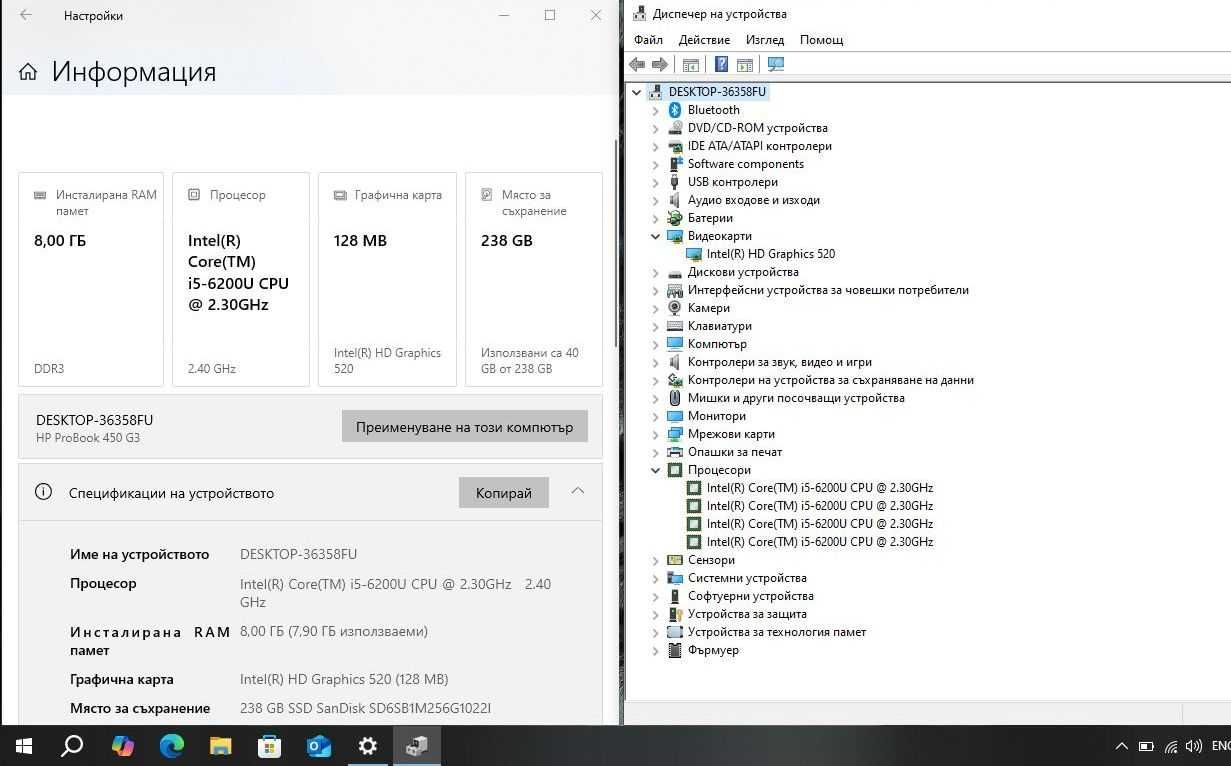Click the view toolbar icon beside Help

[744, 64]
